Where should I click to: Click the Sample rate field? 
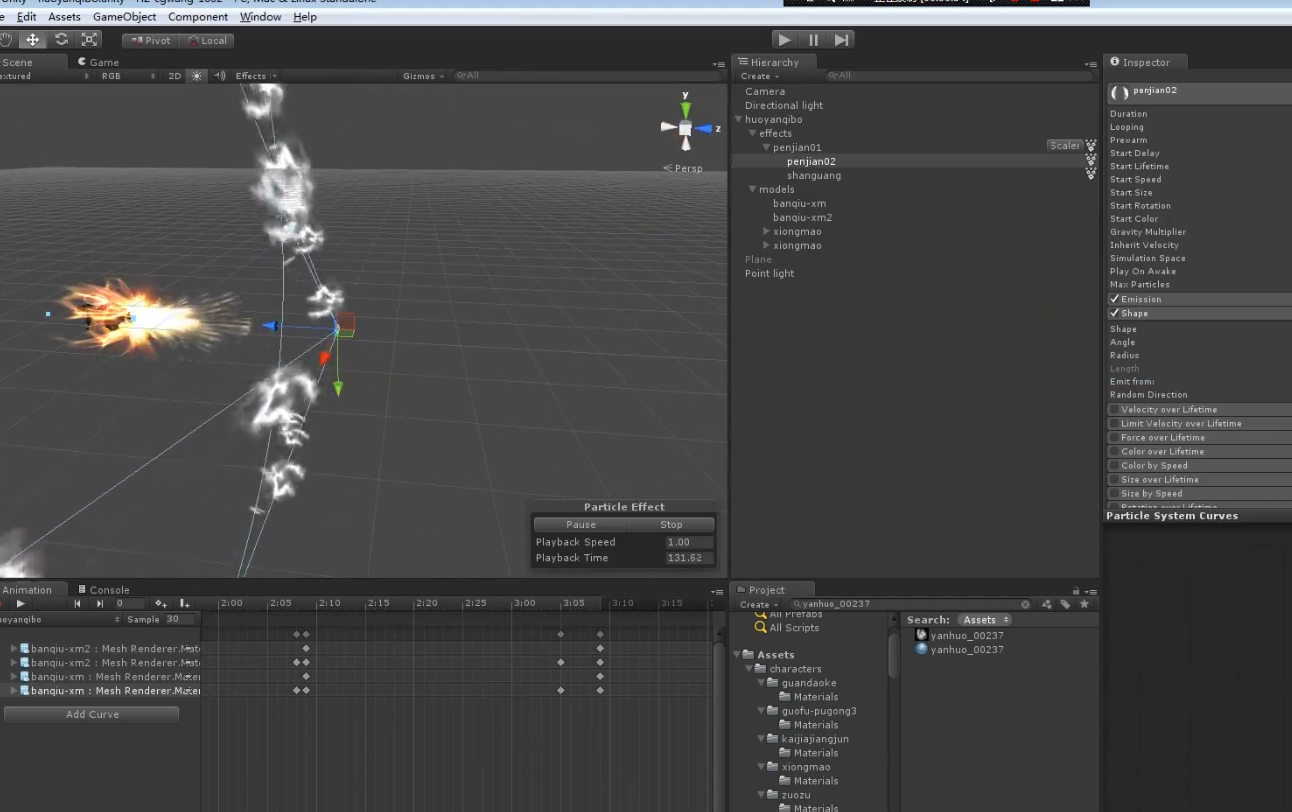178,620
